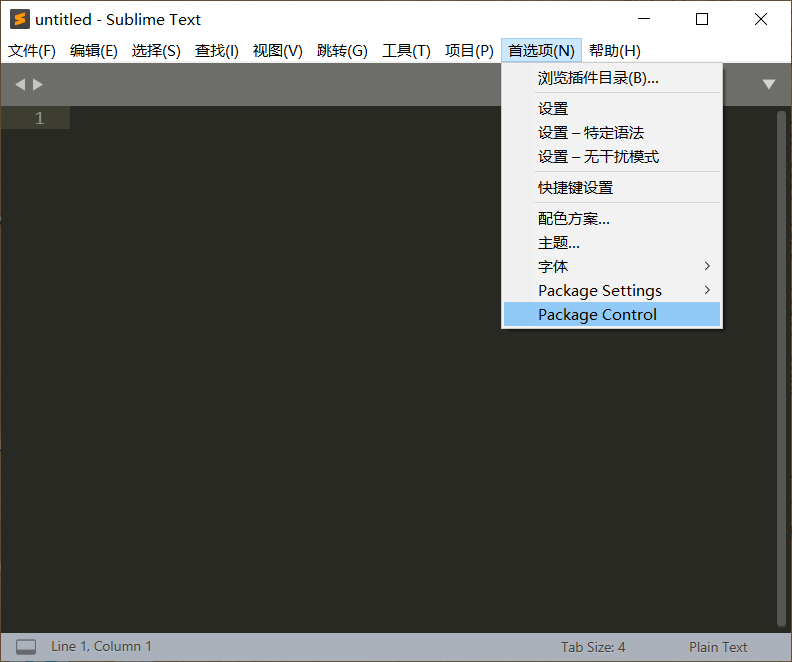Choose 主题... menu entry

pos(612,243)
